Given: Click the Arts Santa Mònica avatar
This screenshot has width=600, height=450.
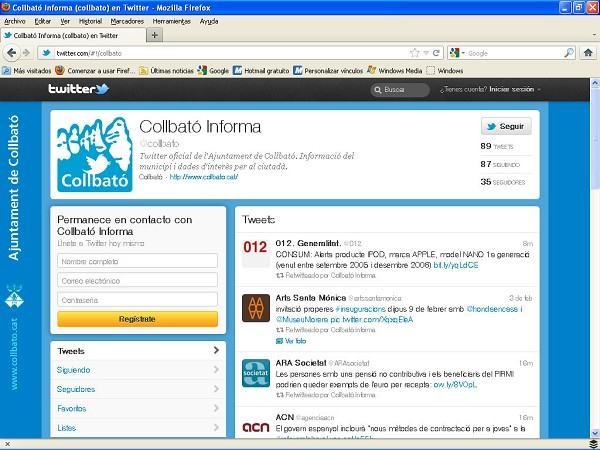Looking at the screenshot, I should pyautogui.click(x=256, y=308).
